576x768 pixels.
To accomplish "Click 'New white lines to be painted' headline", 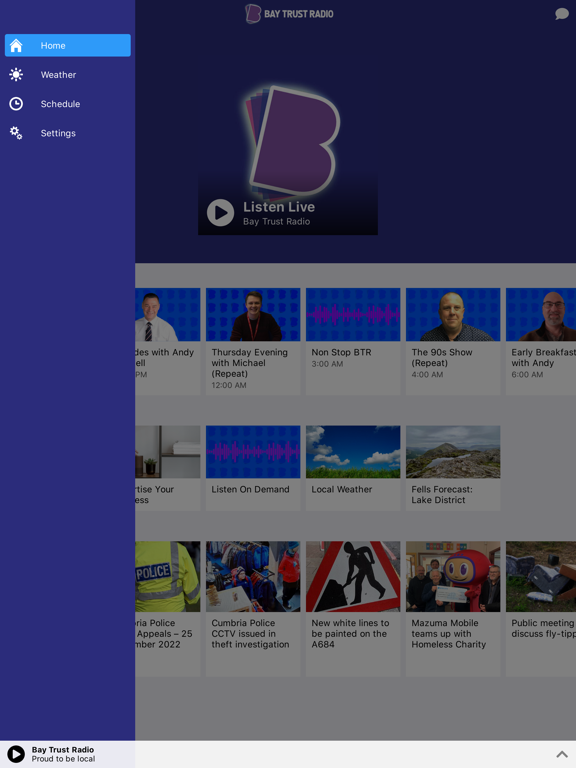I will point(350,634).
